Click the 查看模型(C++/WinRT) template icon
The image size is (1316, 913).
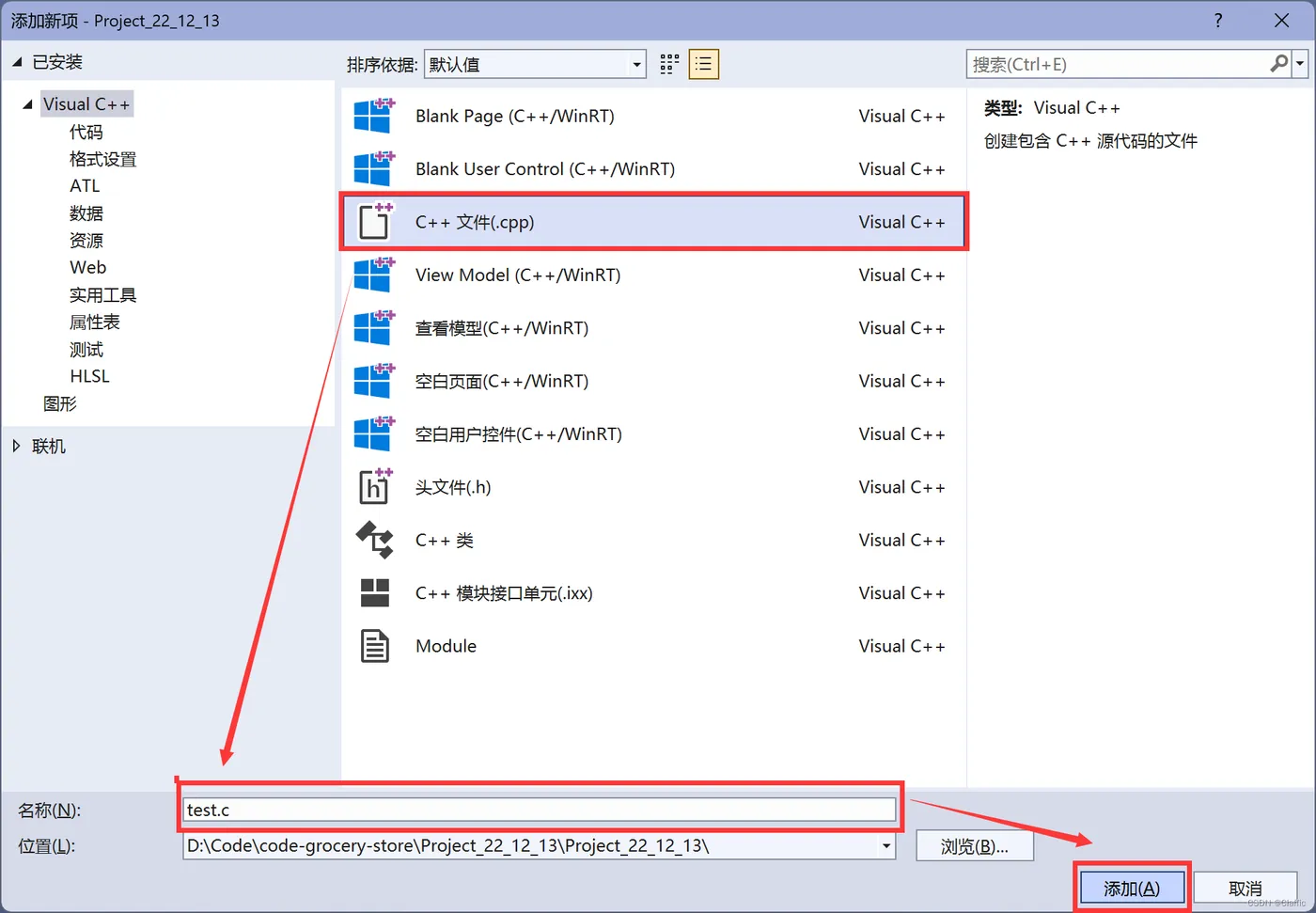pyautogui.click(x=374, y=327)
